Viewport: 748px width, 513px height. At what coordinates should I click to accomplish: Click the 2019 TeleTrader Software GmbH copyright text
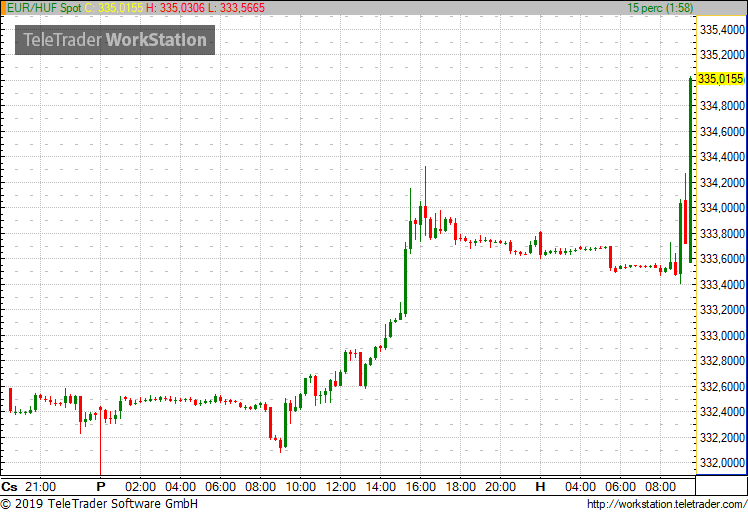point(99,504)
